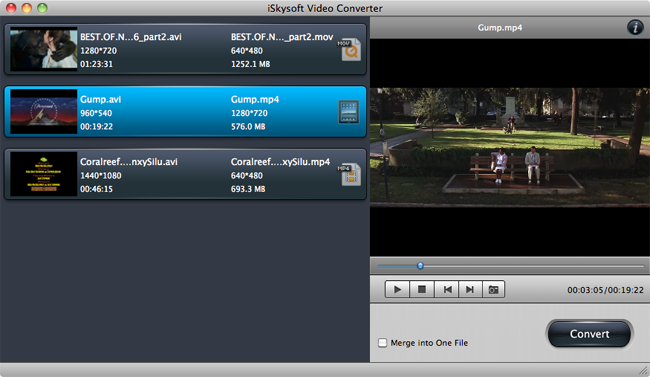Click the Coralreef....xySilu.mp4 output name
Image resolution: width=650 pixels, height=377 pixels.
(280, 162)
